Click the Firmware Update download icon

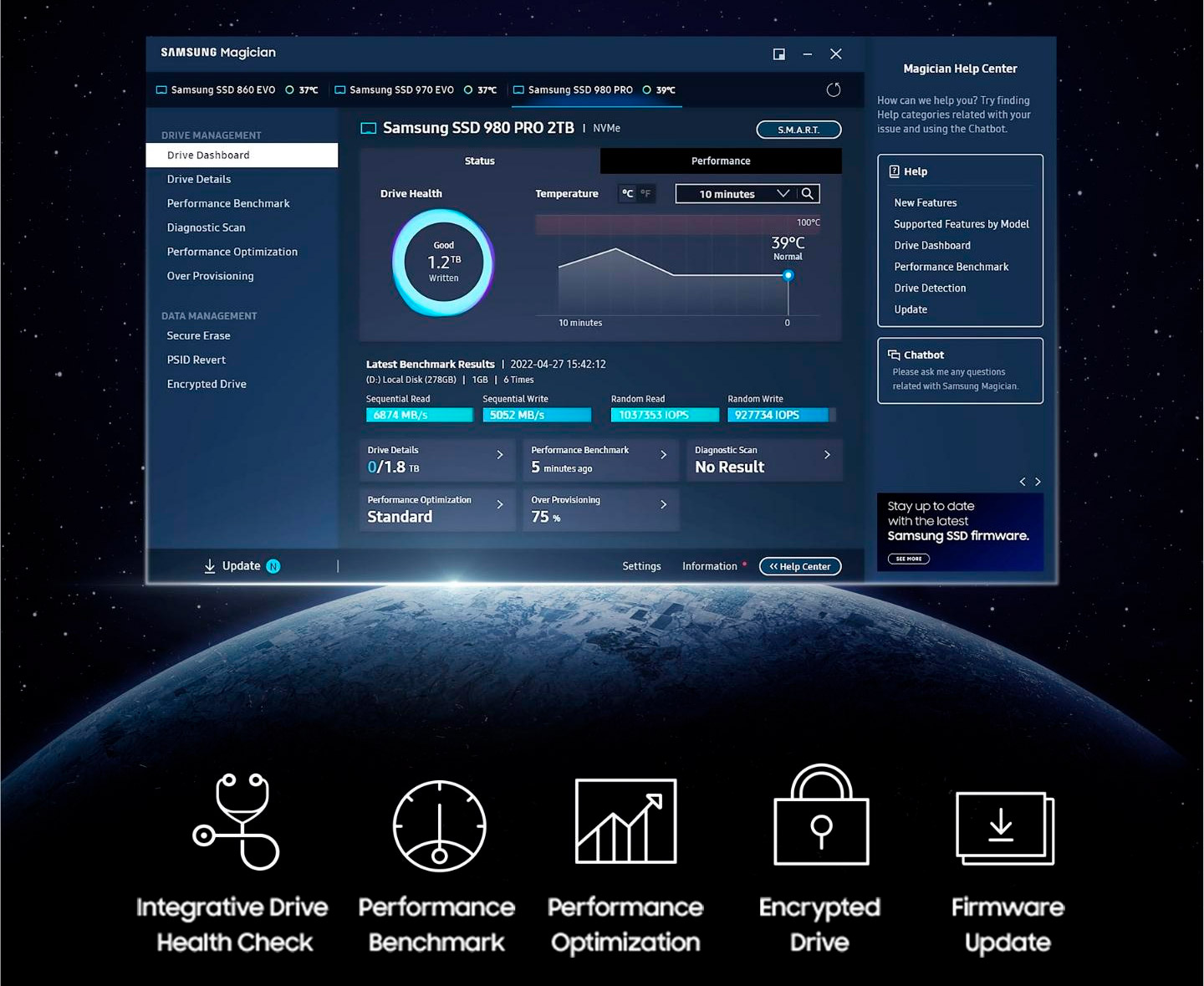[1005, 828]
